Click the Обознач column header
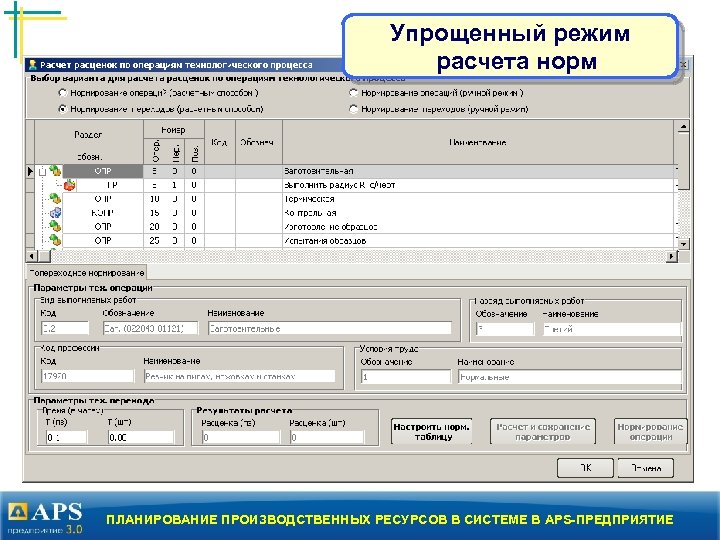Viewport: 720px width, 540px height. 259,142
